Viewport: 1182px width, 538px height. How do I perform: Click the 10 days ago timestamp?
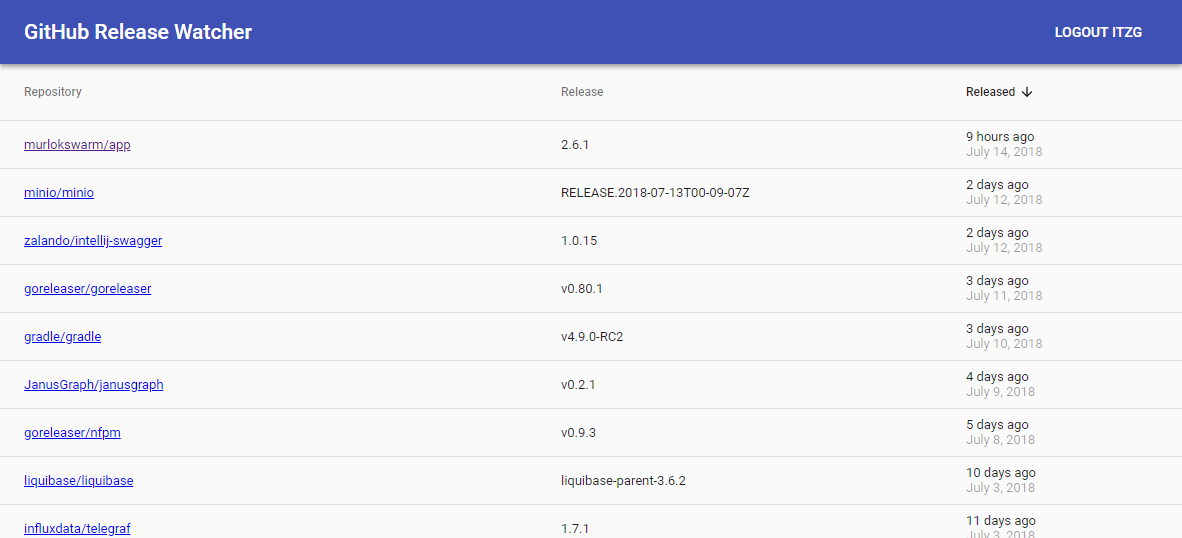[x=1001, y=472]
